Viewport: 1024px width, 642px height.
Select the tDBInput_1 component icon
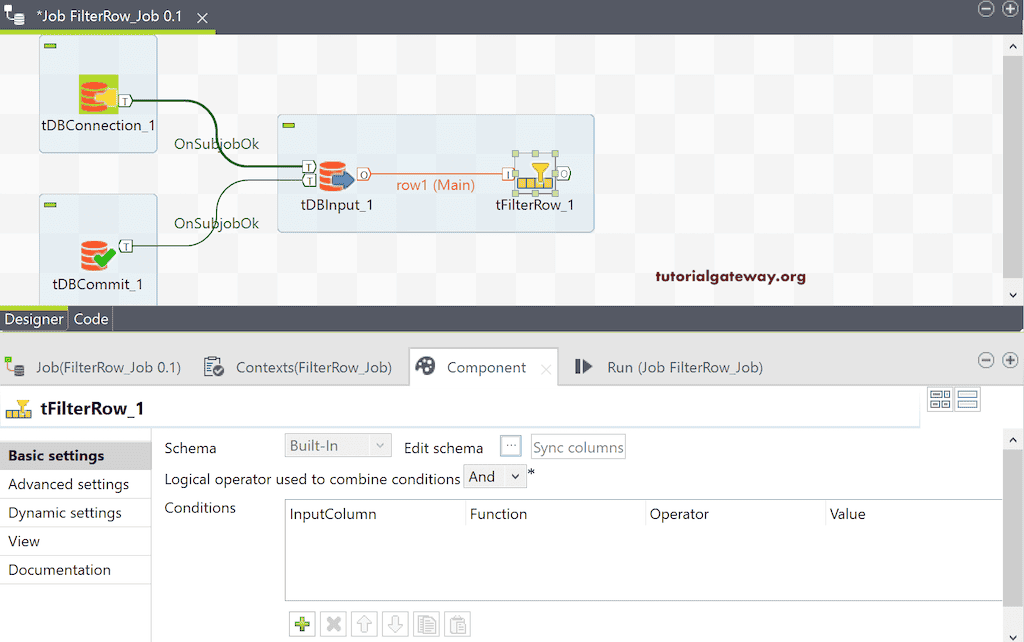pos(333,175)
